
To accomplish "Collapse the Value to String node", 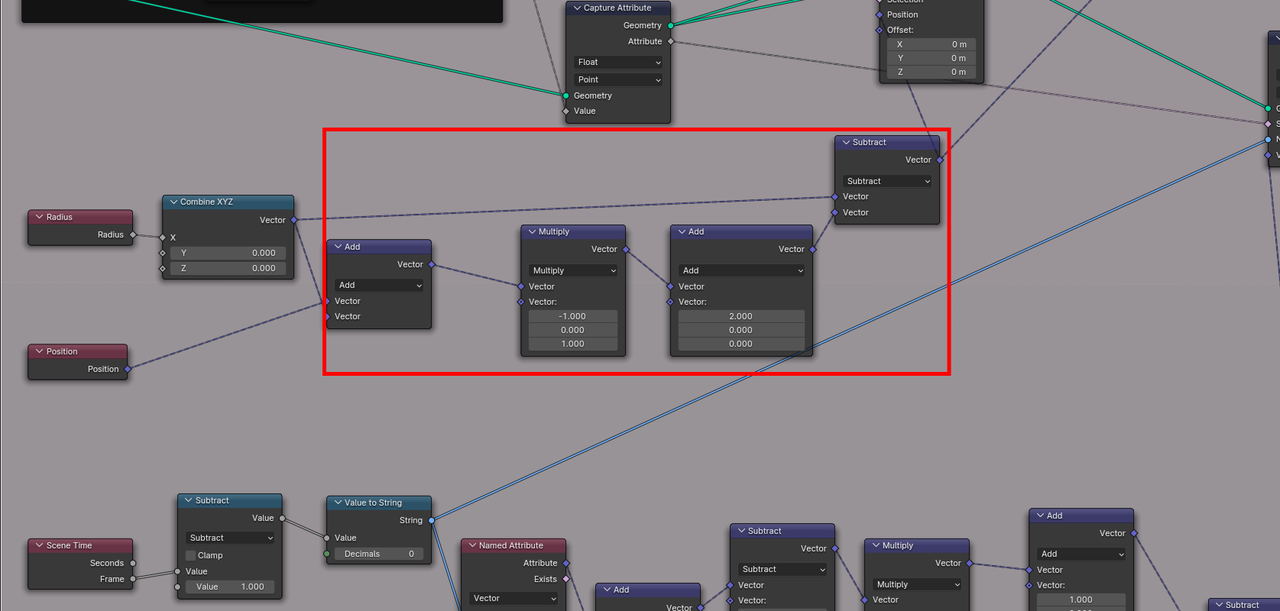I will coord(336,503).
